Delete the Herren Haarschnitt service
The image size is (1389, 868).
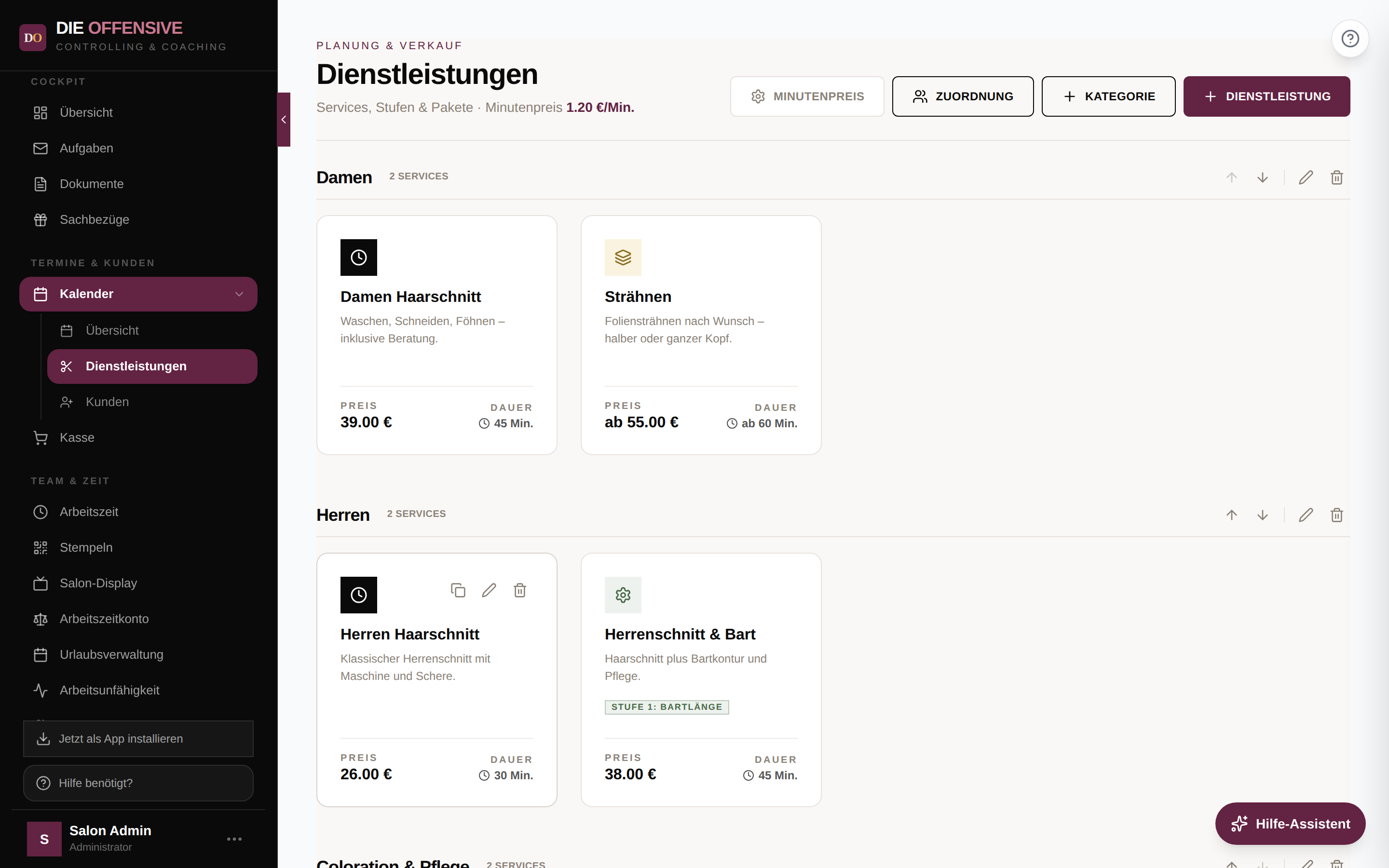(x=520, y=590)
